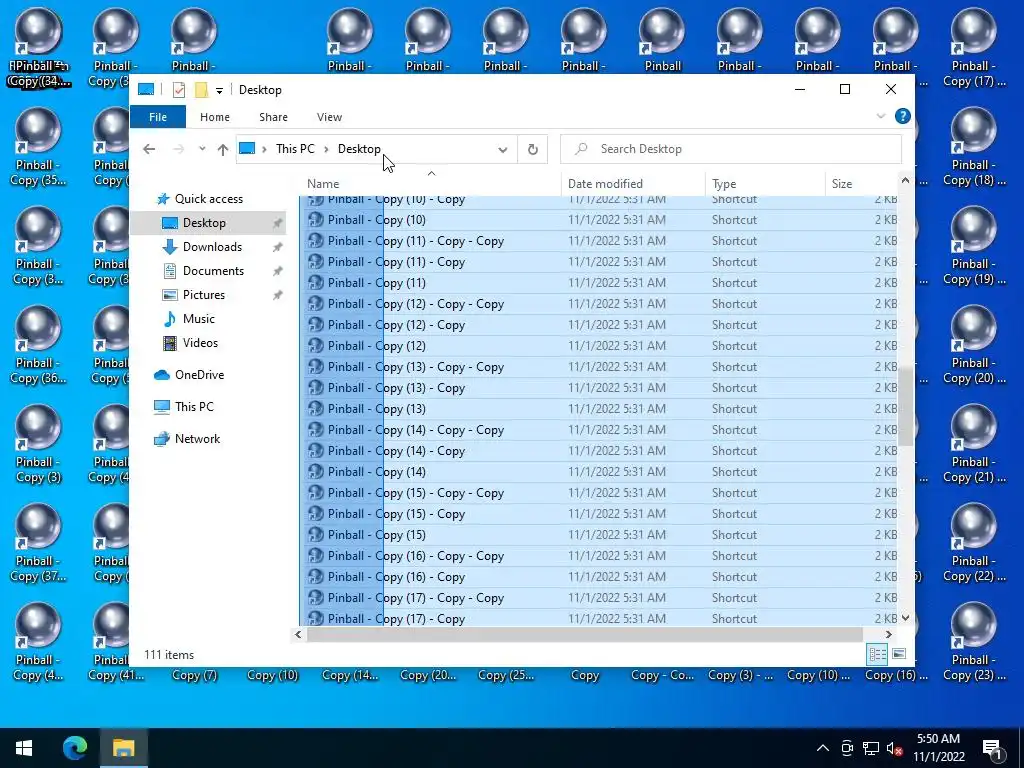The width and height of the screenshot is (1024, 768).
Task: Select Pinball - Copy (23) desktop shortcut
Action: (x=973, y=643)
